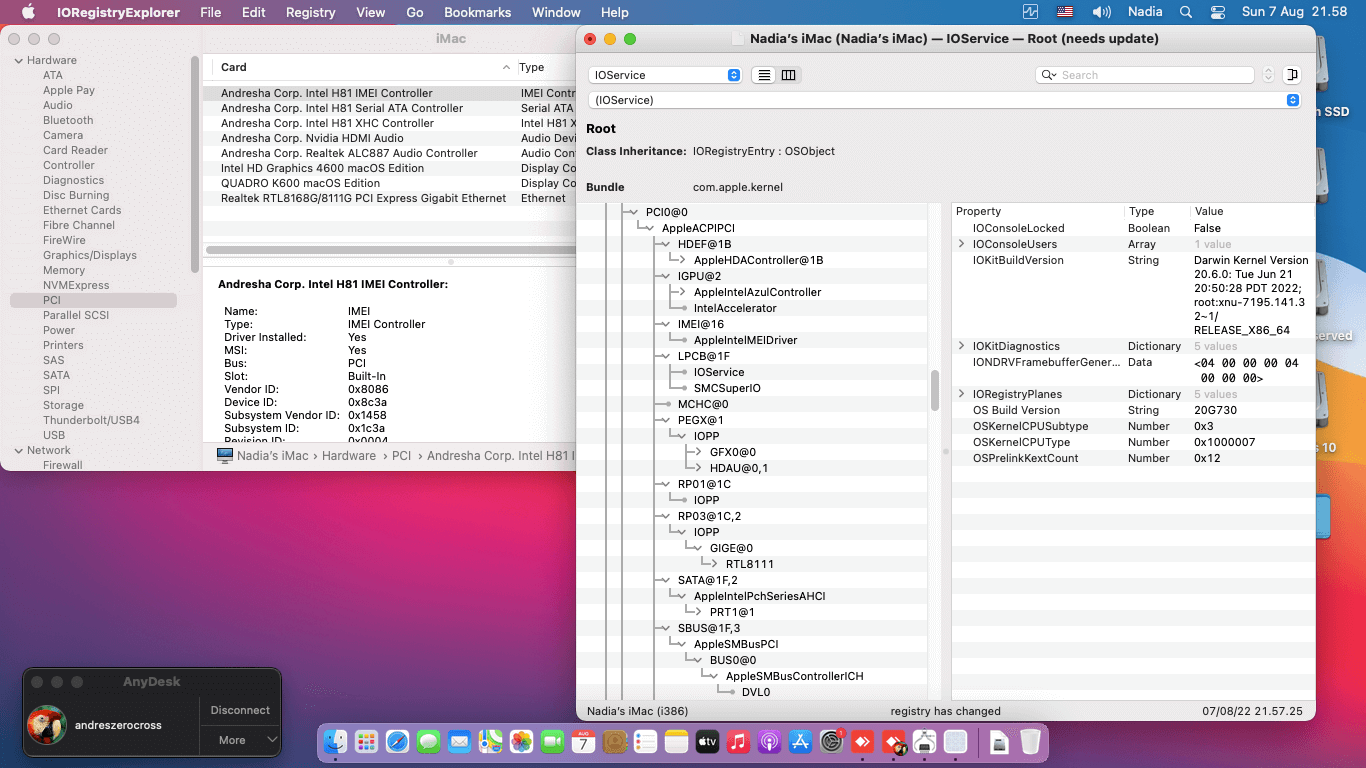Open App Store from the Dock
Image resolution: width=1366 pixels, height=768 pixels.
[800, 742]
